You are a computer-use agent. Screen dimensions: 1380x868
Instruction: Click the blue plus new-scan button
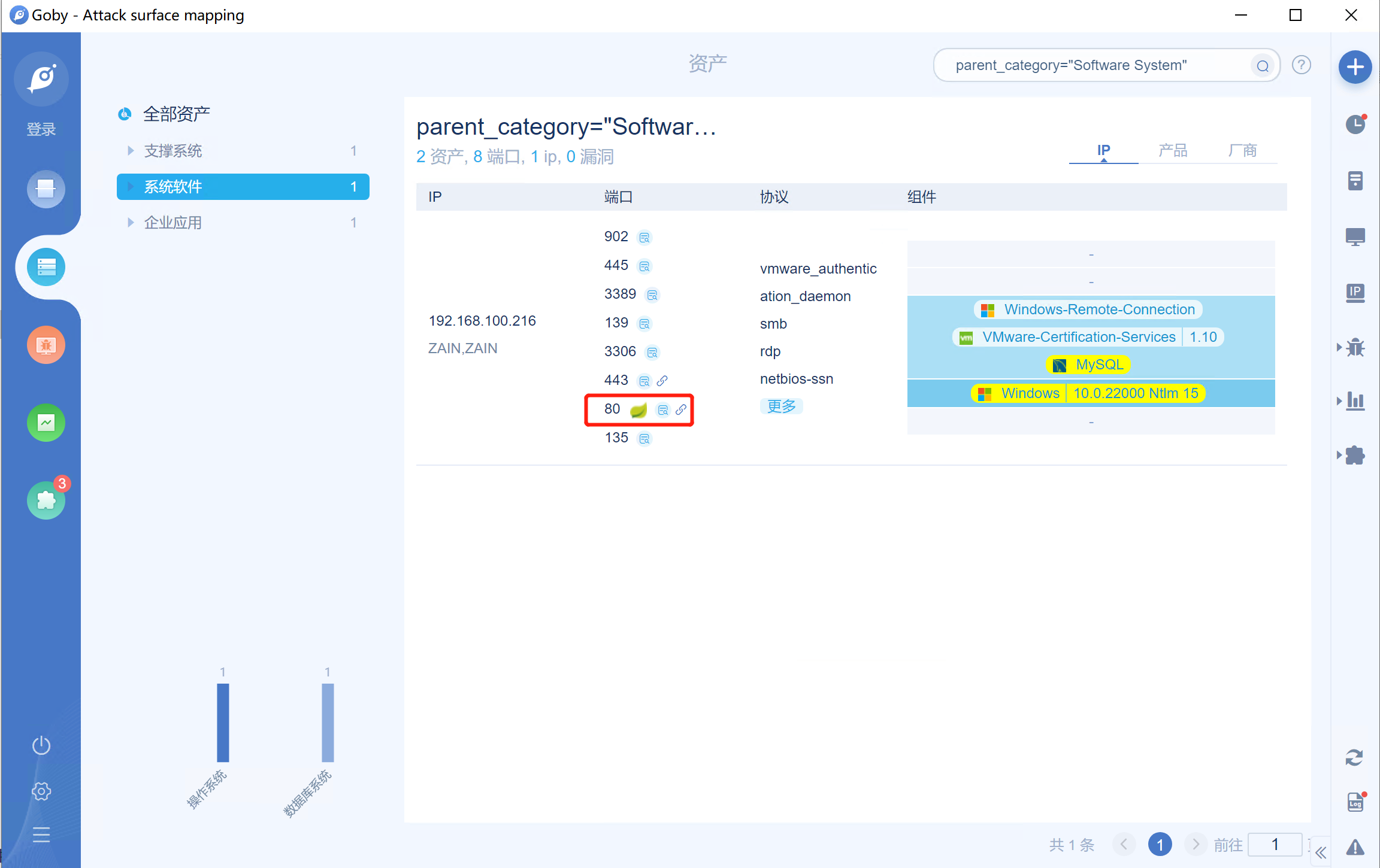1355,67
